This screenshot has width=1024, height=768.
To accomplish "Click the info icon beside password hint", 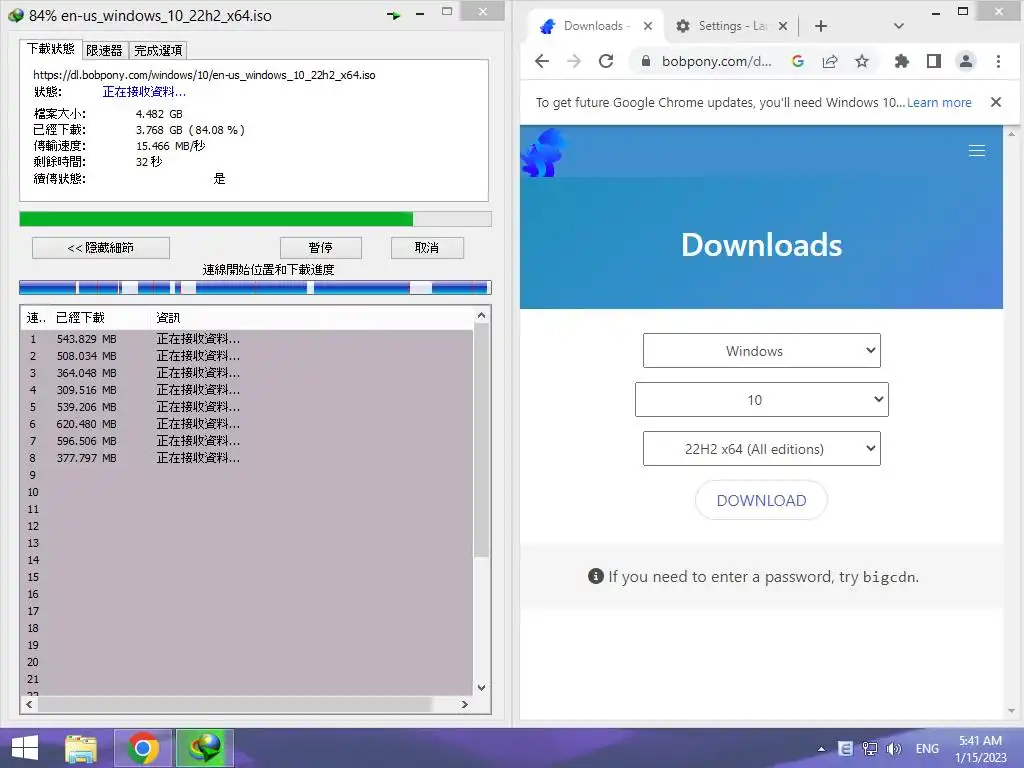I will coord(596,576).
